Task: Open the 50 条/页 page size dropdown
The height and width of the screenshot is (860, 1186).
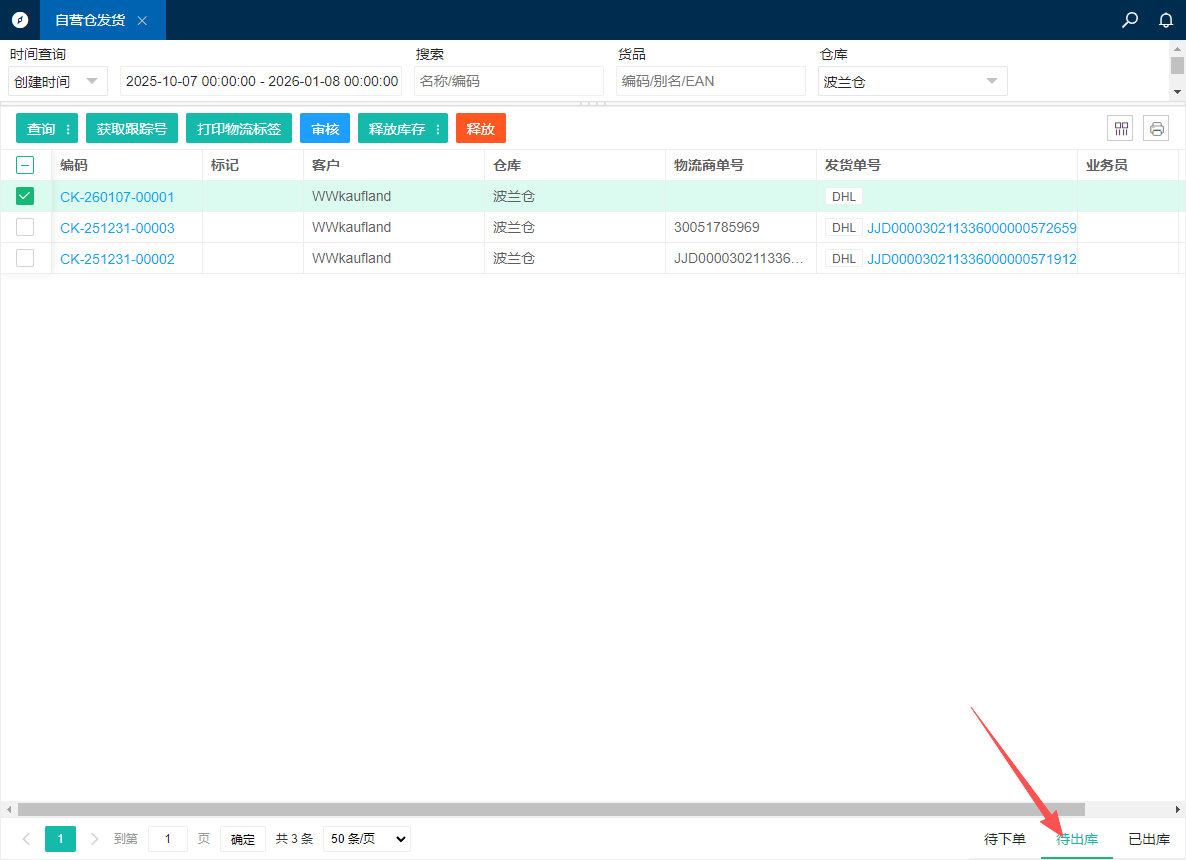Action: (366, 839)
